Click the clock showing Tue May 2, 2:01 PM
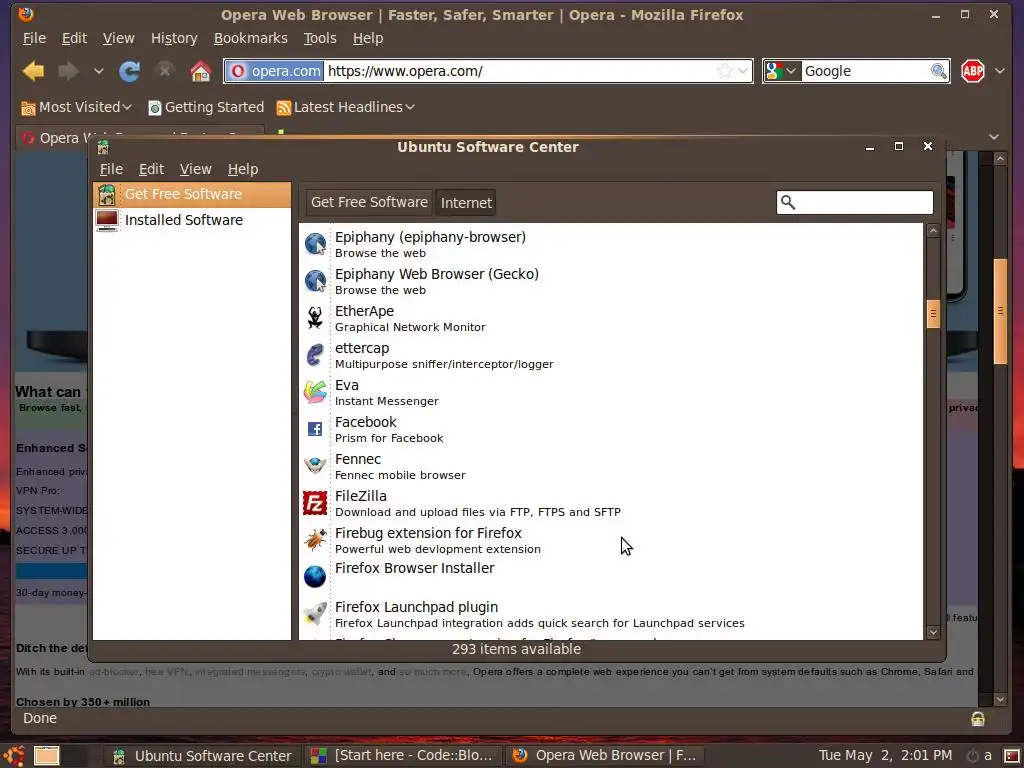This screenshot has height=768, width=1024. pos(885,756)
